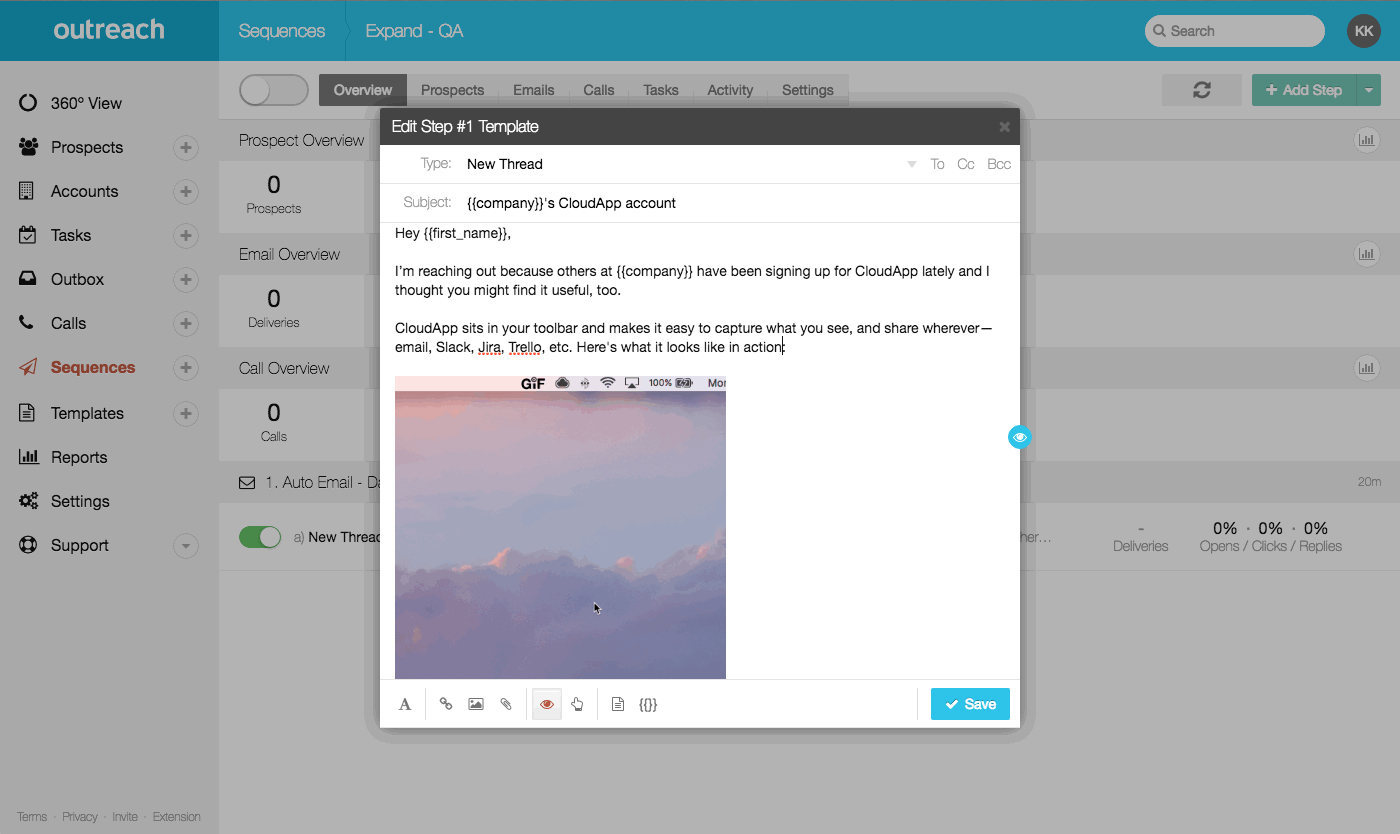Click the Add Step button
Screen dimensions: 1400x834
coord(1304,90)
